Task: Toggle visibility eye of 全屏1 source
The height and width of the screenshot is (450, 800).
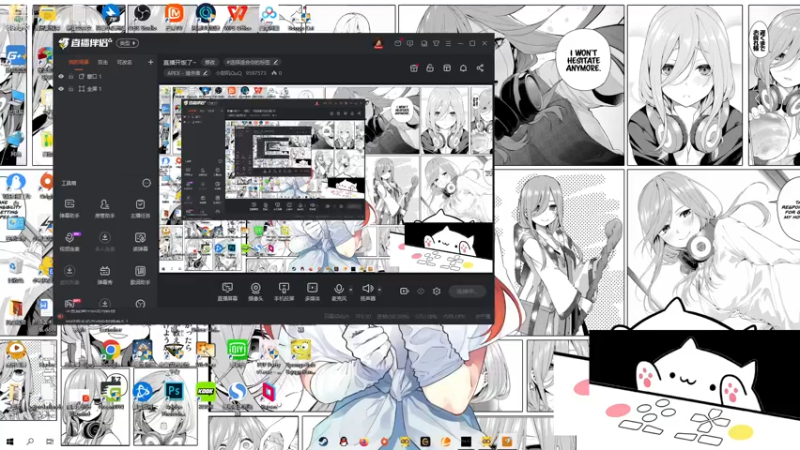Action: tap(61, 89)
